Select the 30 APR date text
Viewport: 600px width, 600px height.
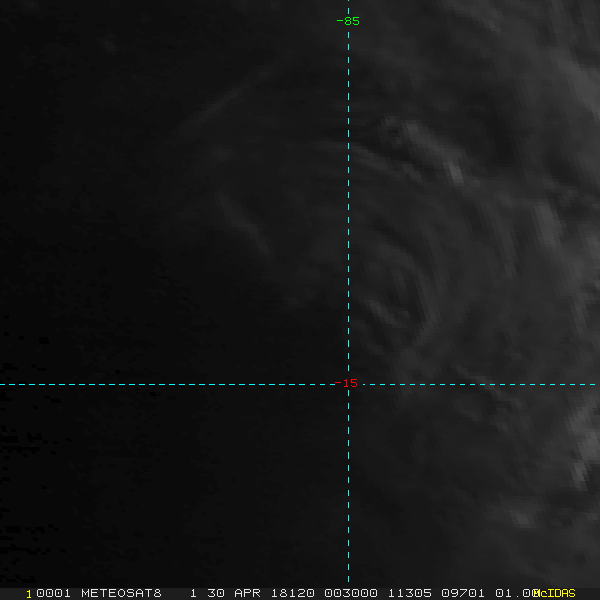(x=234, y=593)
